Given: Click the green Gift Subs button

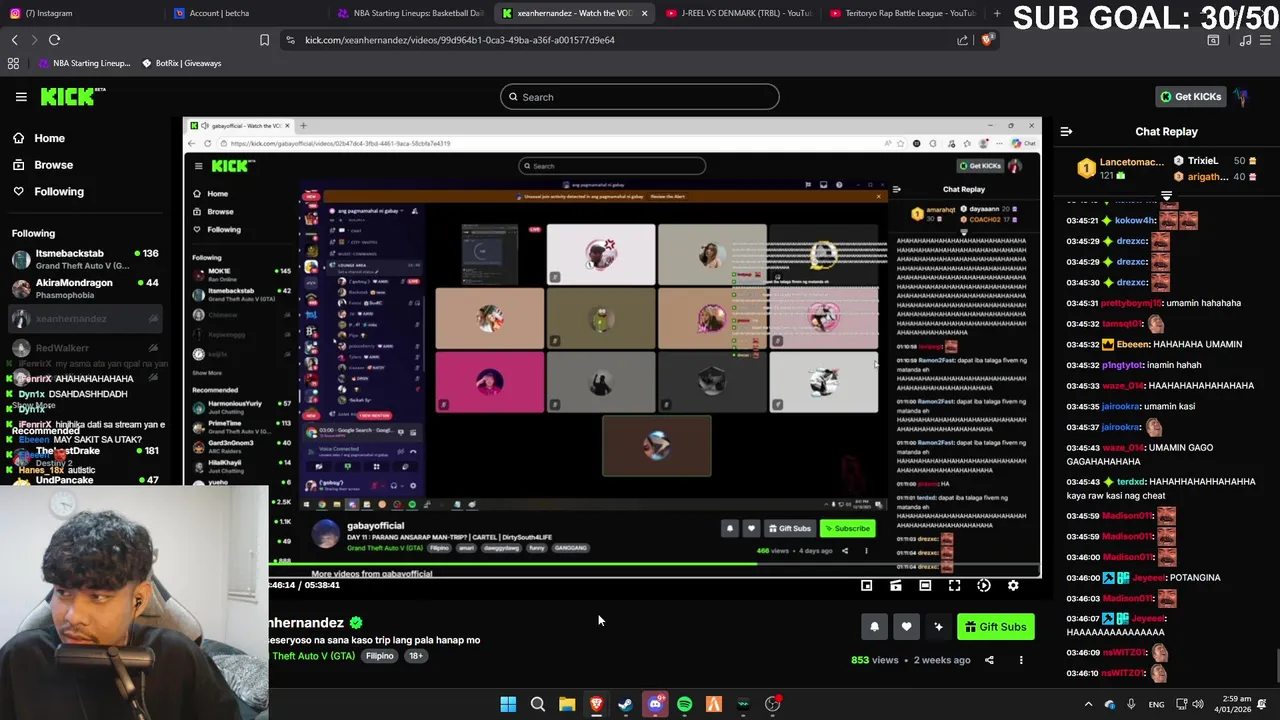Looking at the screenshot, I should pyautogui.click(x=996, y=627).
